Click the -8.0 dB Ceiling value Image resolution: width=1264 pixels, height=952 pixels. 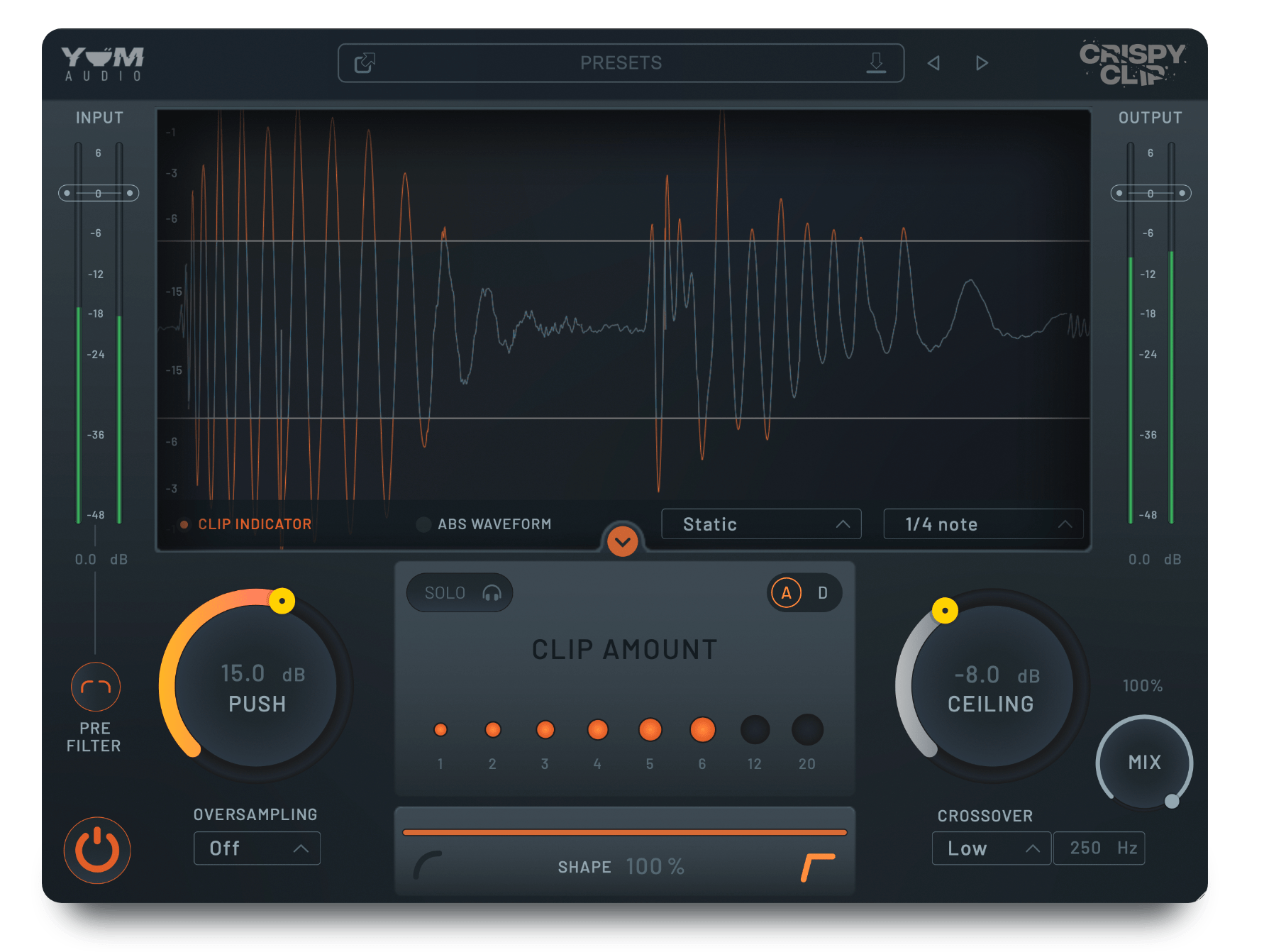click(x=997, y=675)
